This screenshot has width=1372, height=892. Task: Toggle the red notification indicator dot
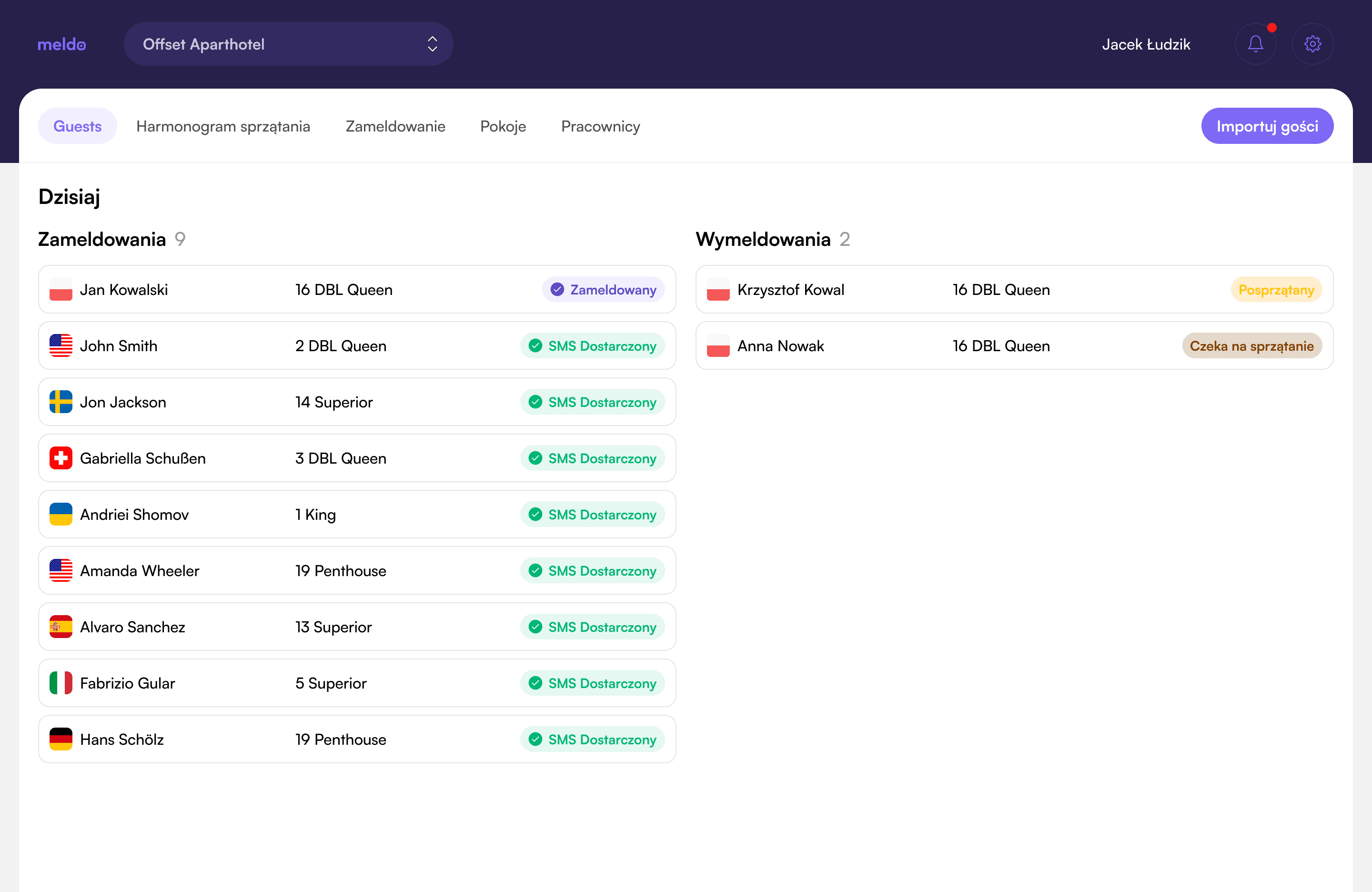pos(1271,27)
